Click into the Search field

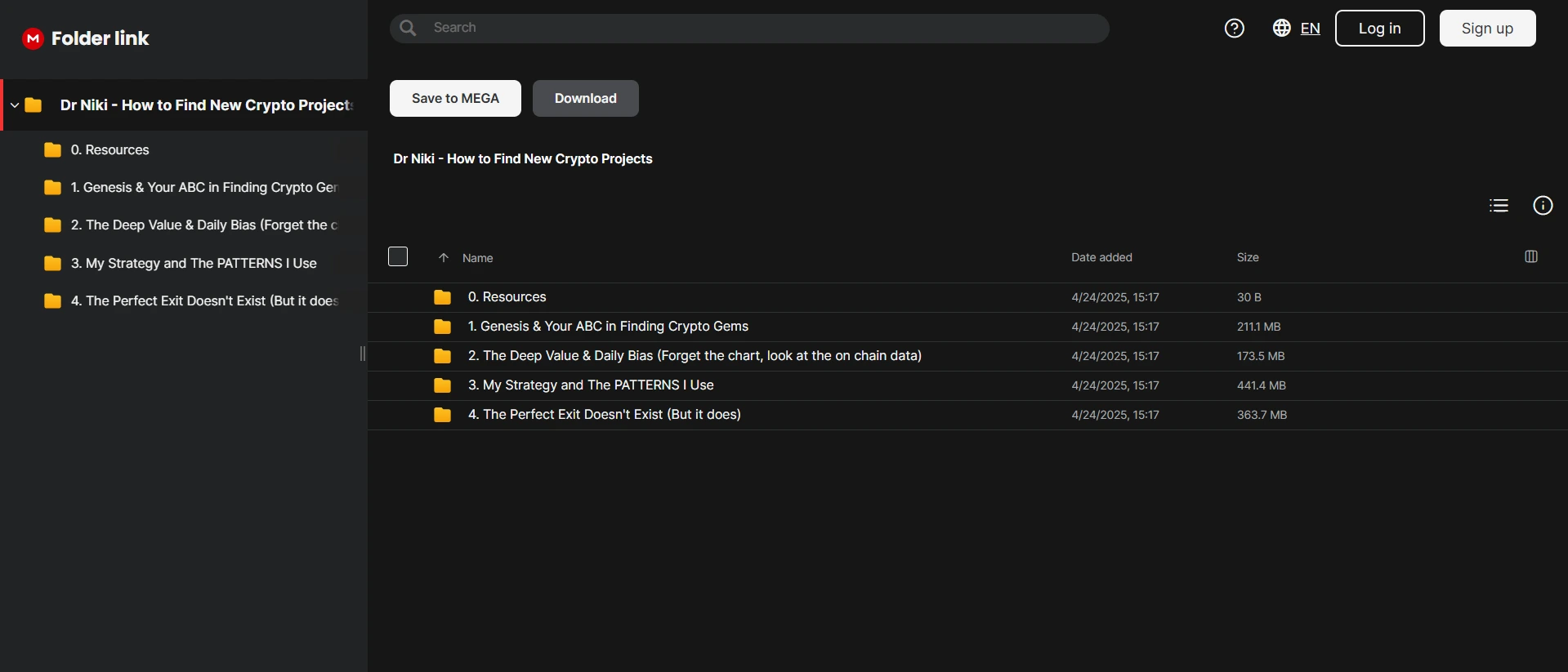[749, 29]
